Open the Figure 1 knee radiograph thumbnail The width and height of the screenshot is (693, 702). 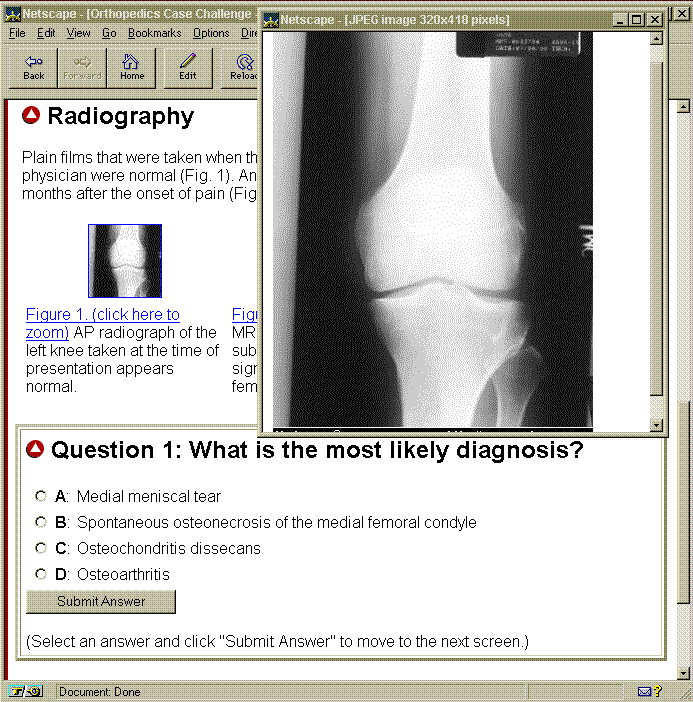point(125,261)
